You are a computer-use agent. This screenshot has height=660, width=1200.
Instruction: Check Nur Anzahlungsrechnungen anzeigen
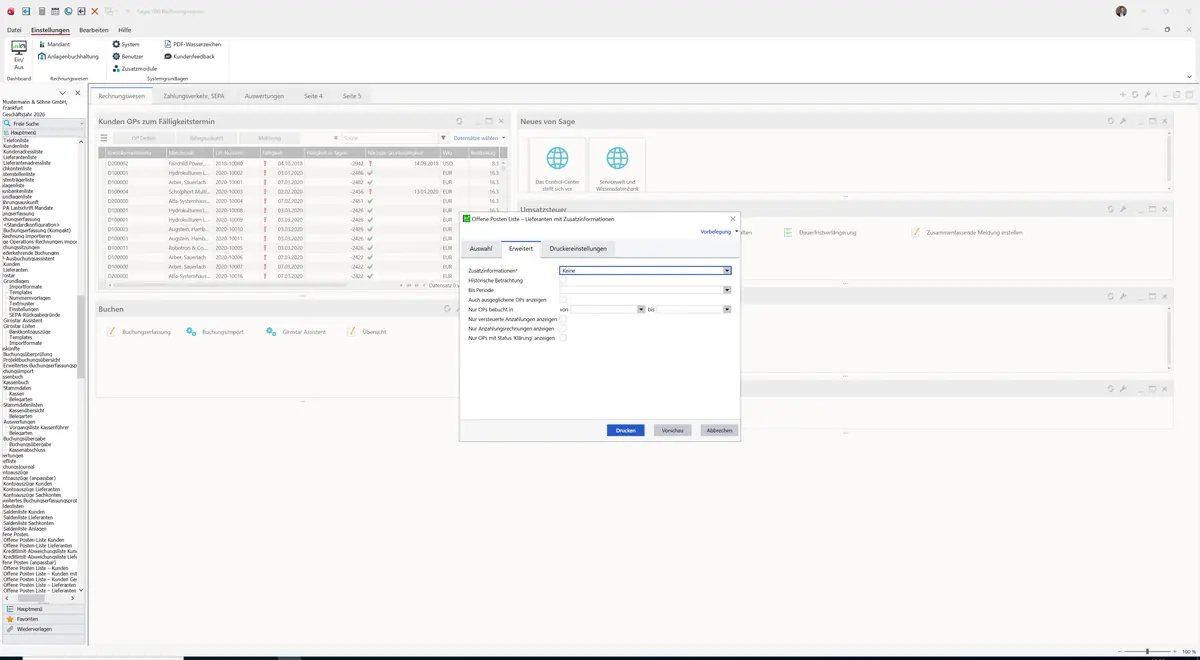coord(563,328)
